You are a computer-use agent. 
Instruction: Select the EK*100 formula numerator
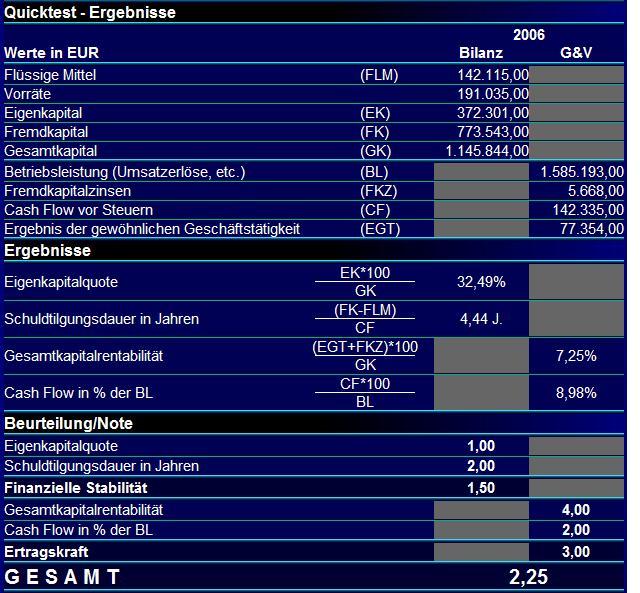365,273
